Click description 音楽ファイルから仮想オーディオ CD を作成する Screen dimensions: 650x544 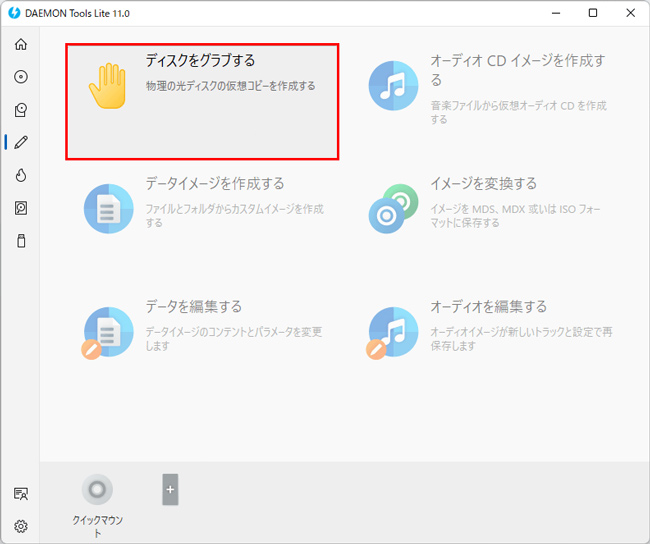click(518, 112)
